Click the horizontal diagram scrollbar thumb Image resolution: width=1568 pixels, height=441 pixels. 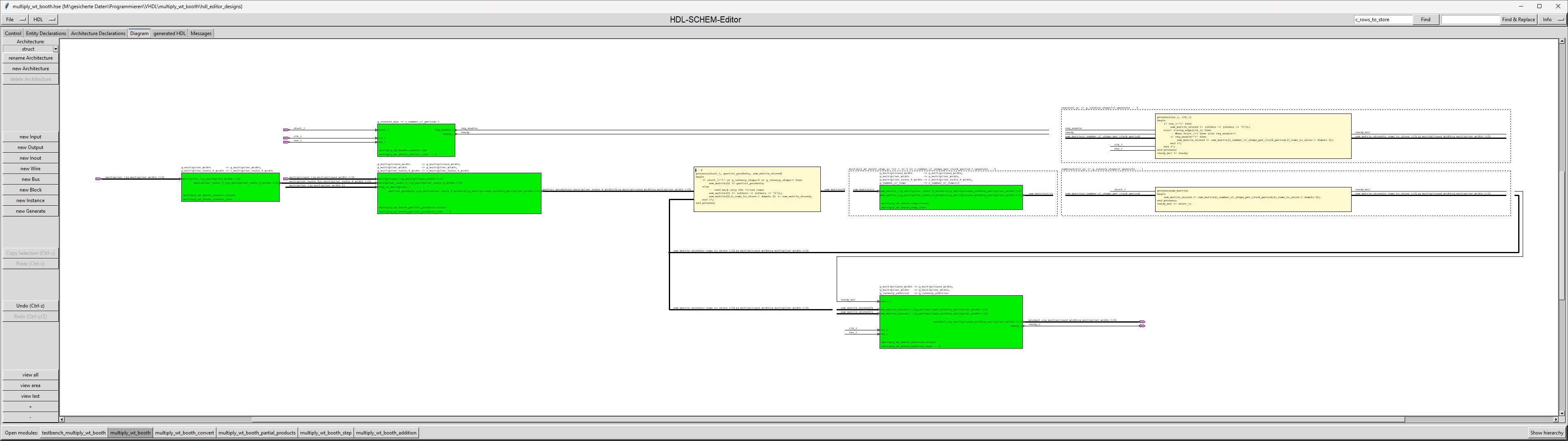(x=828, y=420)
